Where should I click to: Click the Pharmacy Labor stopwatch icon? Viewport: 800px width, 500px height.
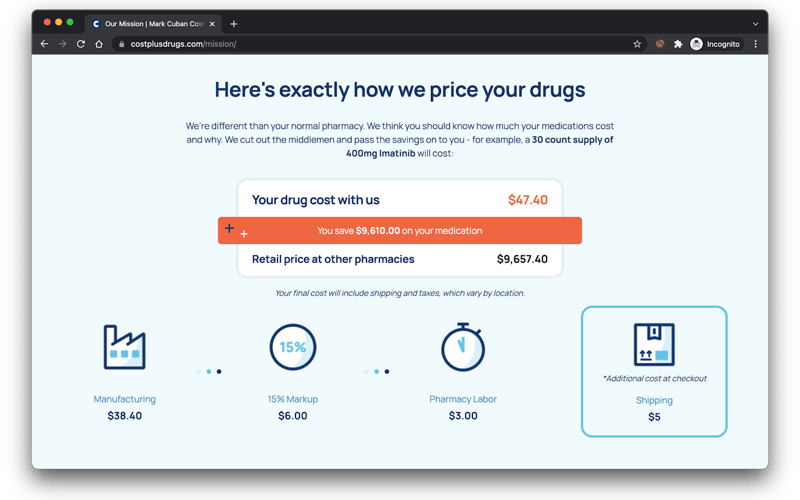click(x=463, y=347)
